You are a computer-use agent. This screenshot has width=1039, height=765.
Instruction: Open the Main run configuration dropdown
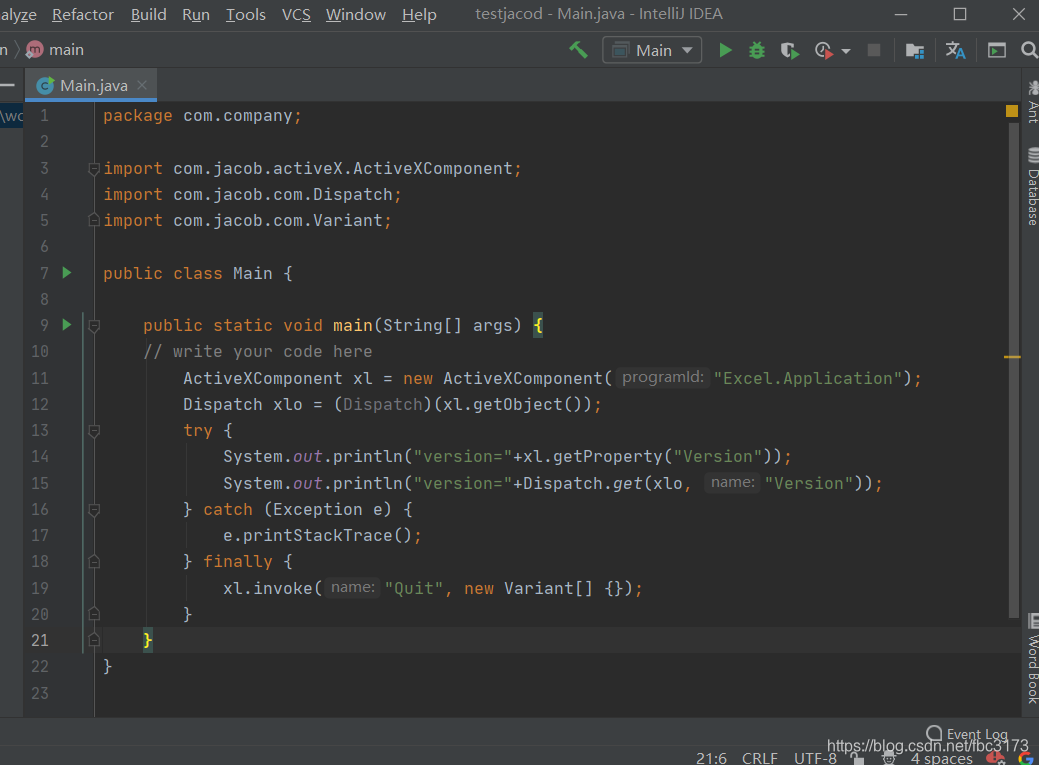[x=652, y=50]
